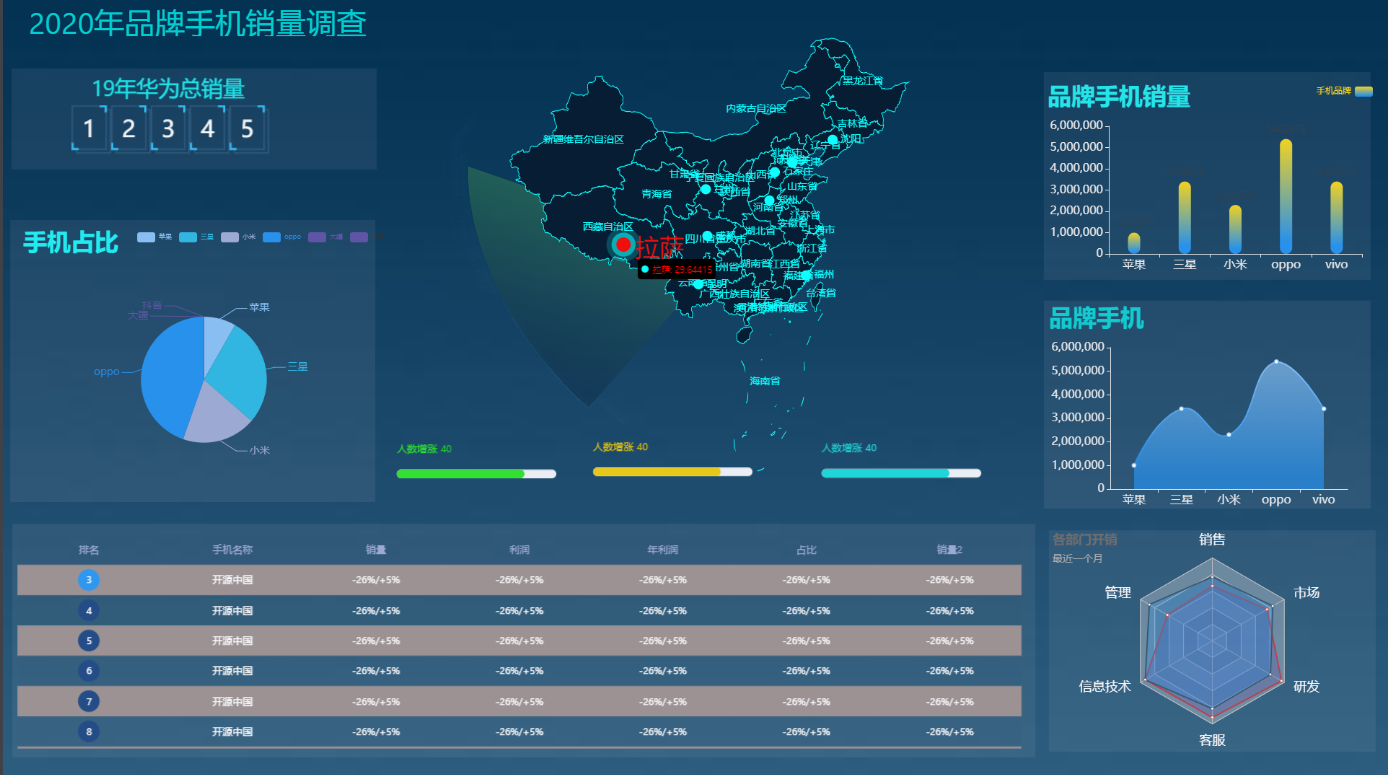This screenshot has width=1388, height=775.
Task: Click the vivo data point on line chart
Action: (x=1324, y=408)
